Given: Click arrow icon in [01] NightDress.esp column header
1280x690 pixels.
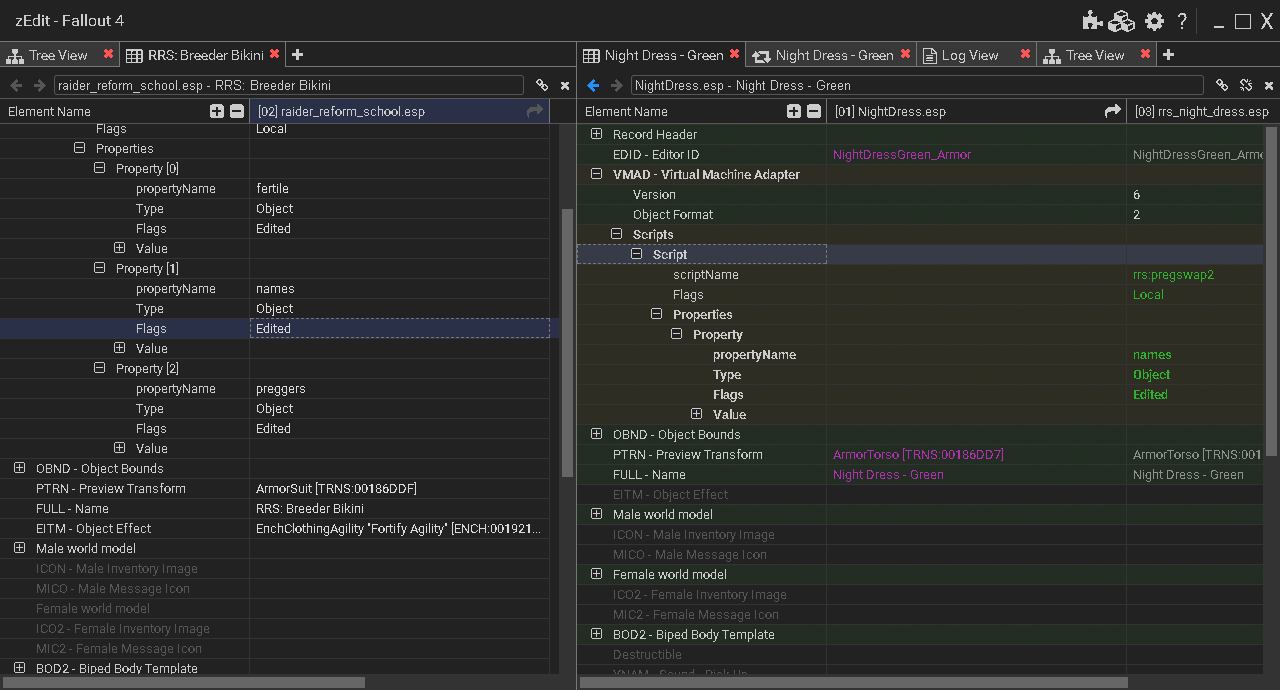Looking at the screenshot, I should 1112,112.
